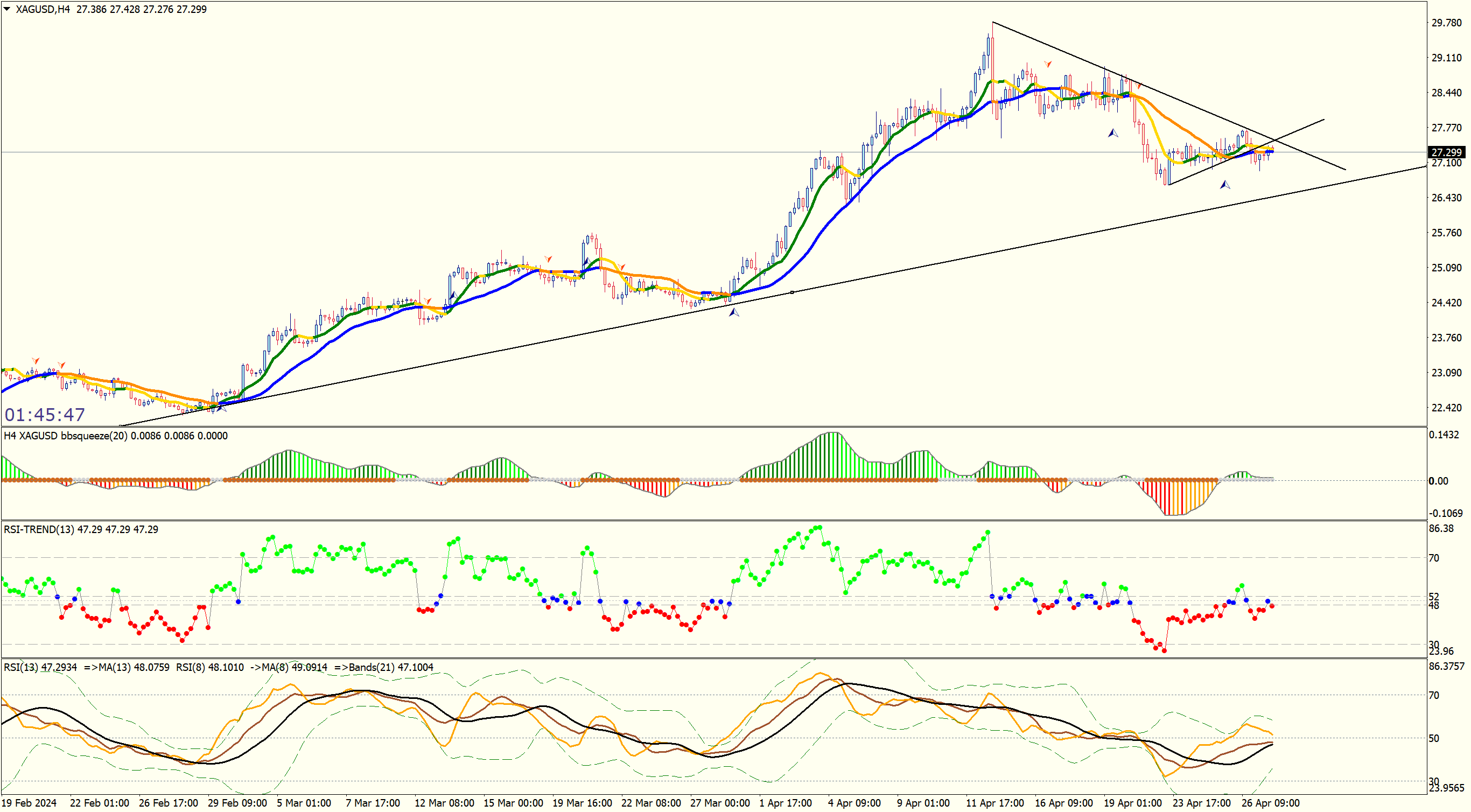This screenshot has height=812, width=1471.
Task: Click the small square handle on long trendline
Action: click(x=792, y=292)
